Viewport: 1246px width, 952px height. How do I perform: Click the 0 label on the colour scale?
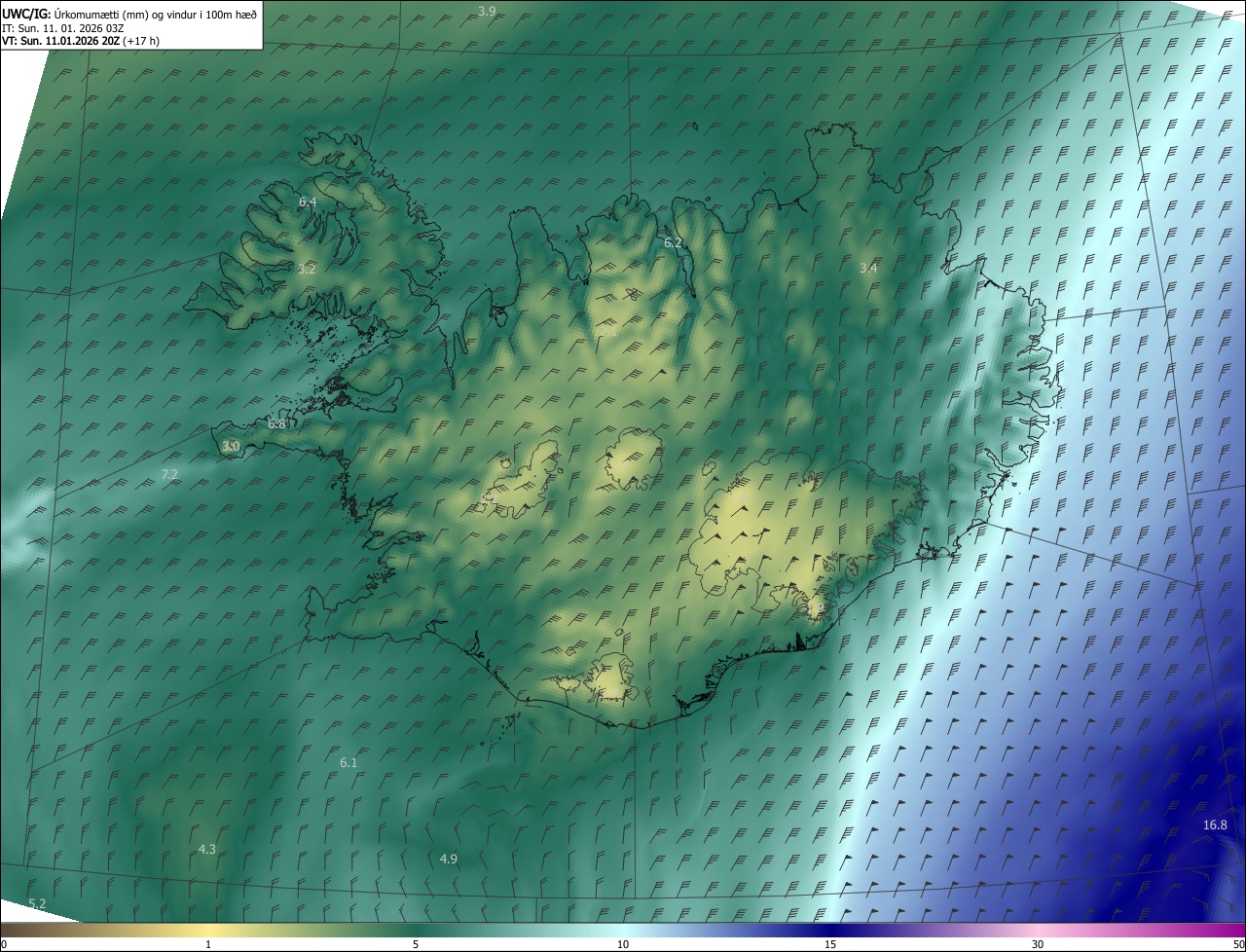(x=3, y=945)
